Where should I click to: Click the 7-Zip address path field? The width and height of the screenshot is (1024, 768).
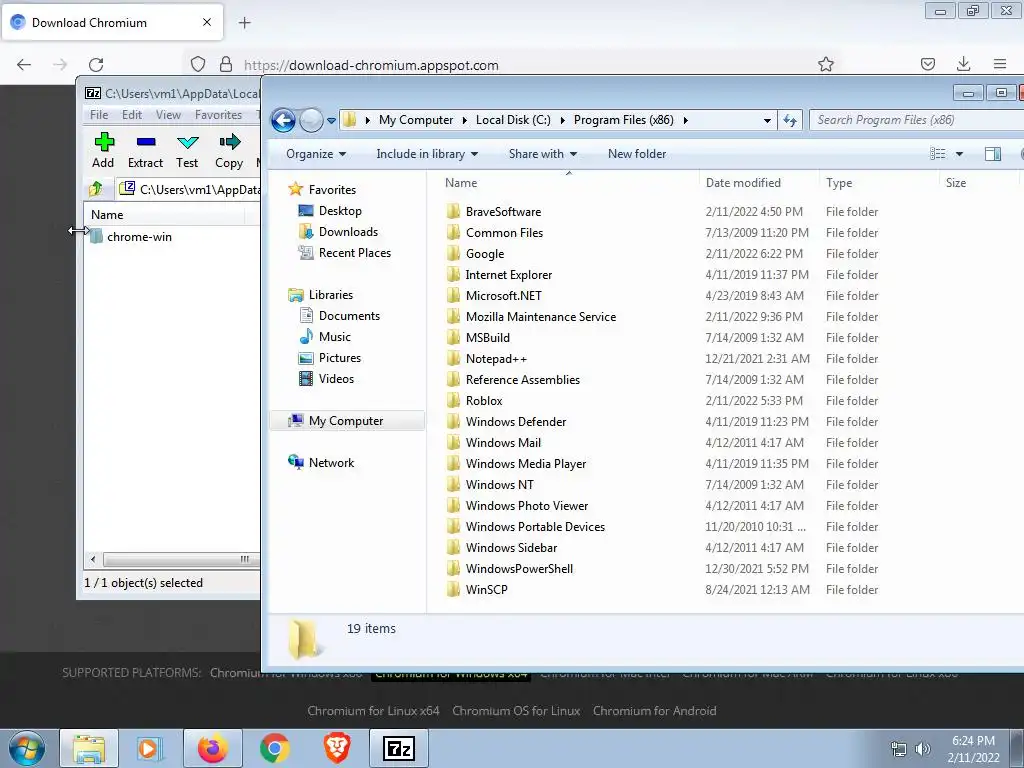189,189
